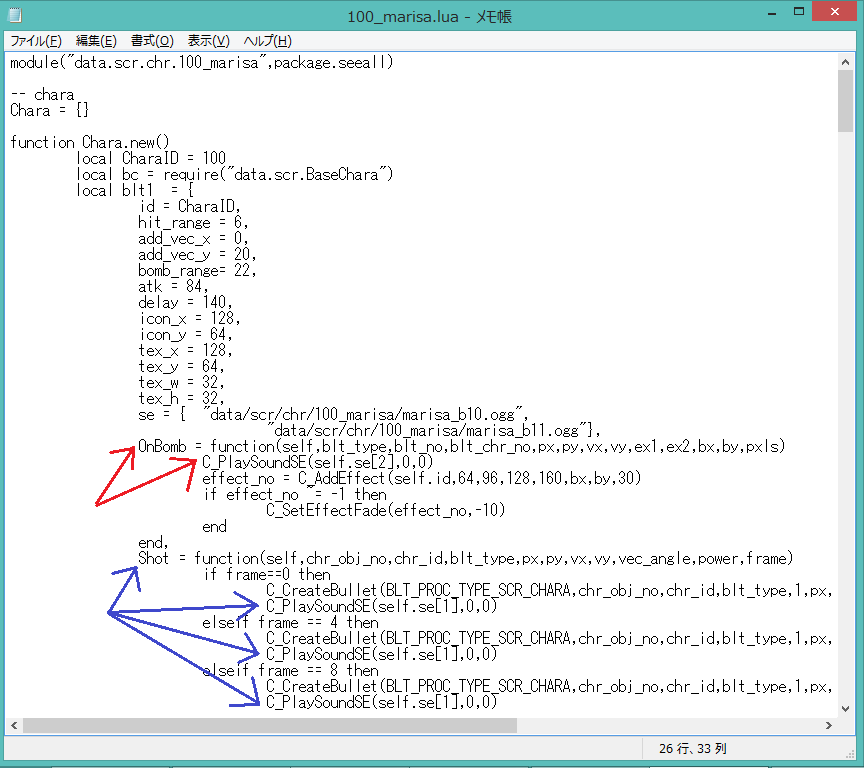Place cursor in module("data.scr.chr.100_marisa" line
Viewport: 864px width, 768px height.
pos(202,62)
